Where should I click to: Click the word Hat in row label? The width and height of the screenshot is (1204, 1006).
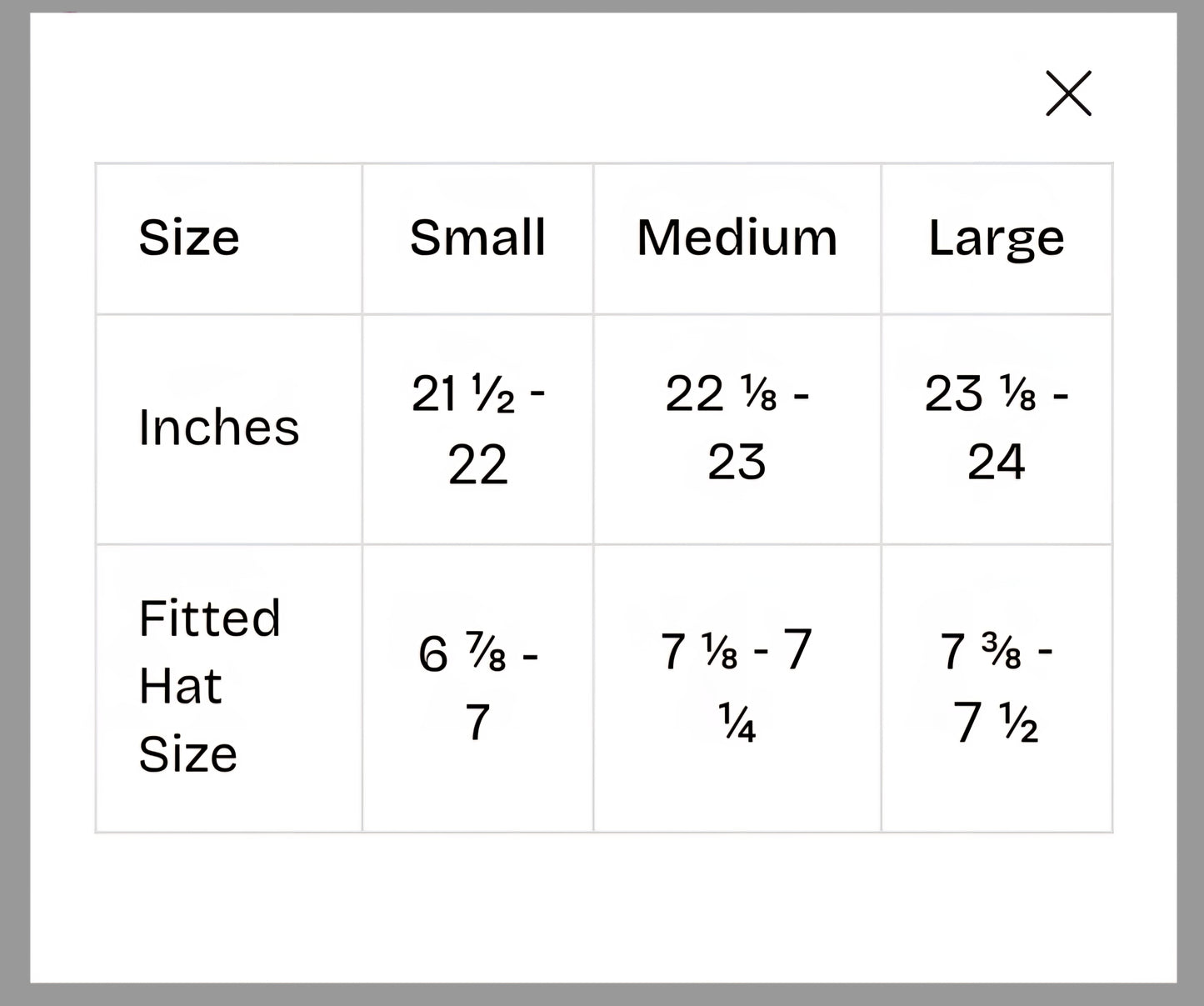pyautogui.click(x=180, y=687)
